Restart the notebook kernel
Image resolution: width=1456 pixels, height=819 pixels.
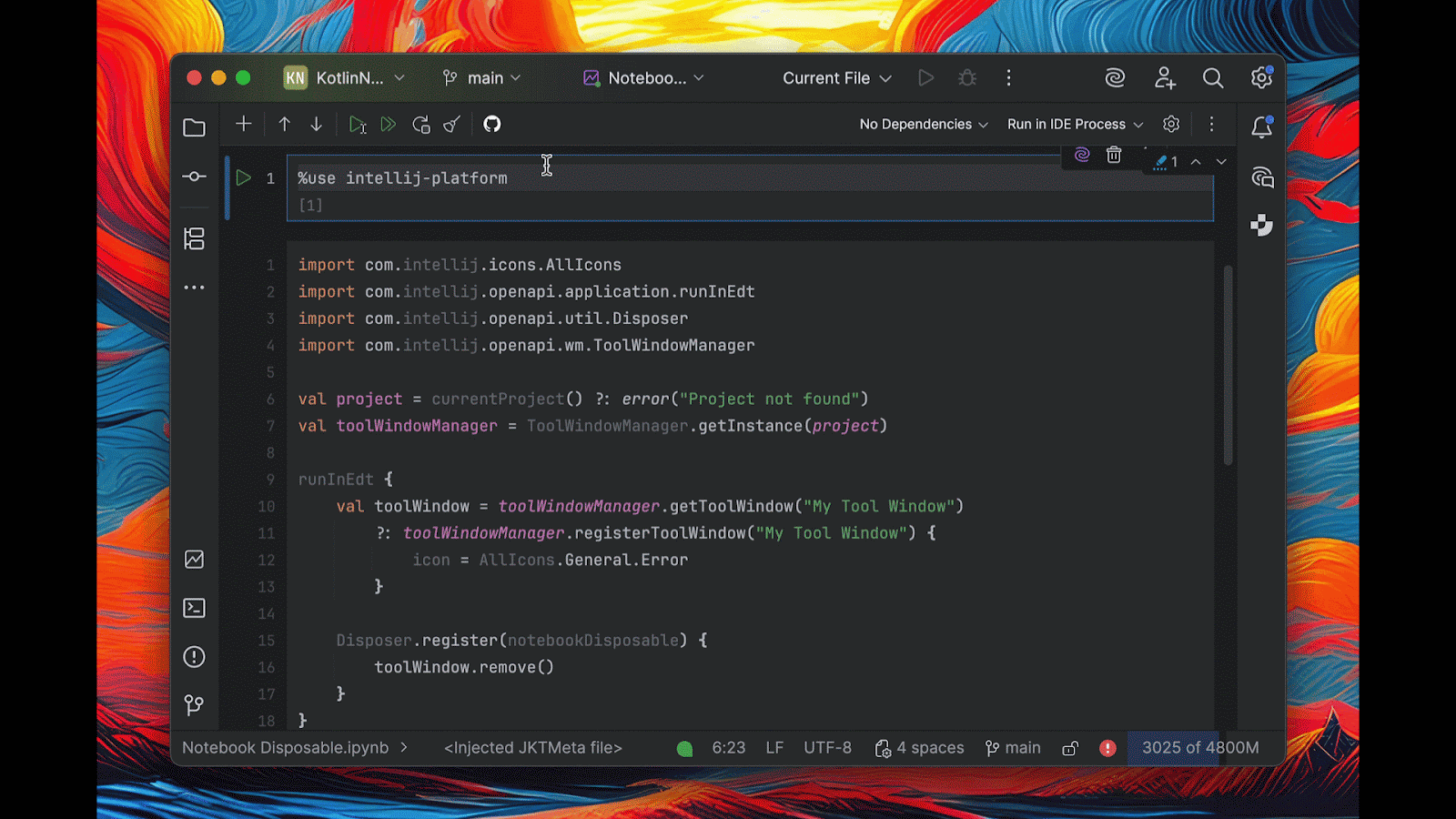coord(420,125)
